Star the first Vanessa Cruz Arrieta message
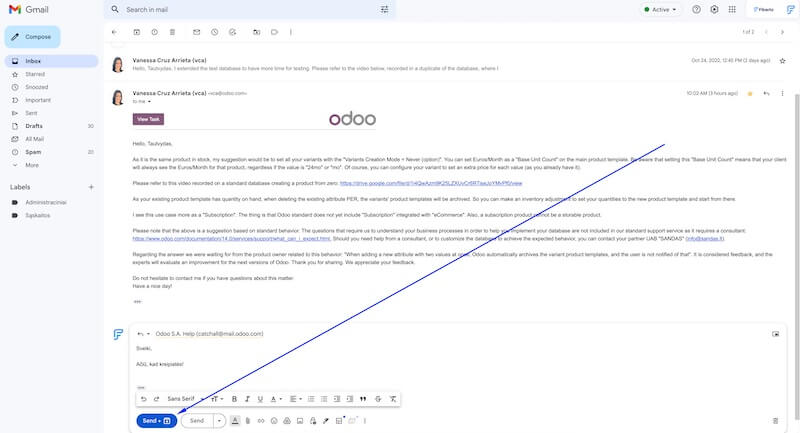800x433 pixels. pos(782,60)
